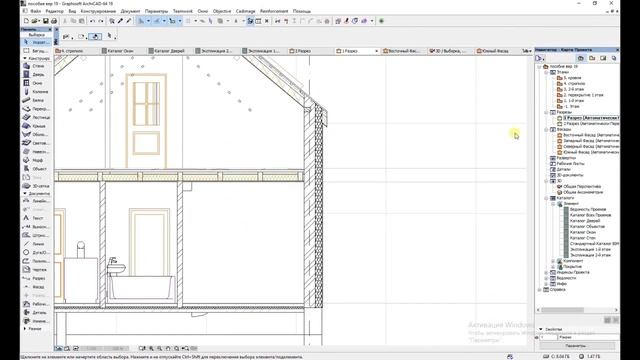Select the Window (Окно) tool

pyautogui.click(x=36, y=83)
